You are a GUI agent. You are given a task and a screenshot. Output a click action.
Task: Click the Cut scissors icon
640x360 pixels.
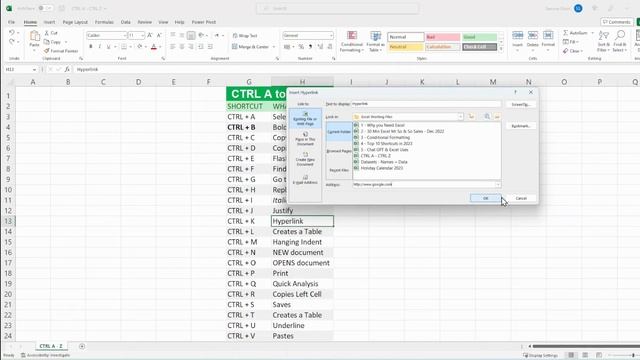coord(47,33)
